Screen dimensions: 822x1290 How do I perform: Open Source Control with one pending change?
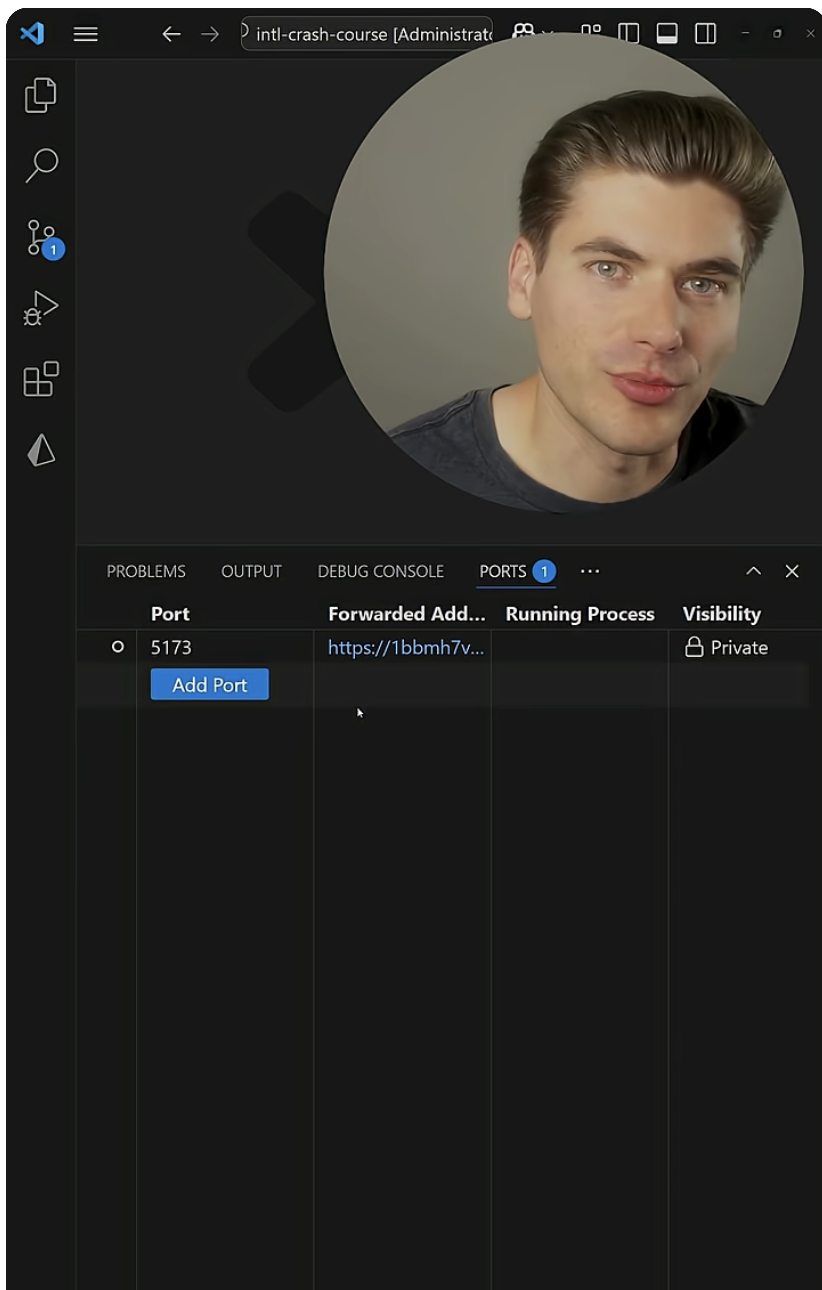[x=43, y=239]
